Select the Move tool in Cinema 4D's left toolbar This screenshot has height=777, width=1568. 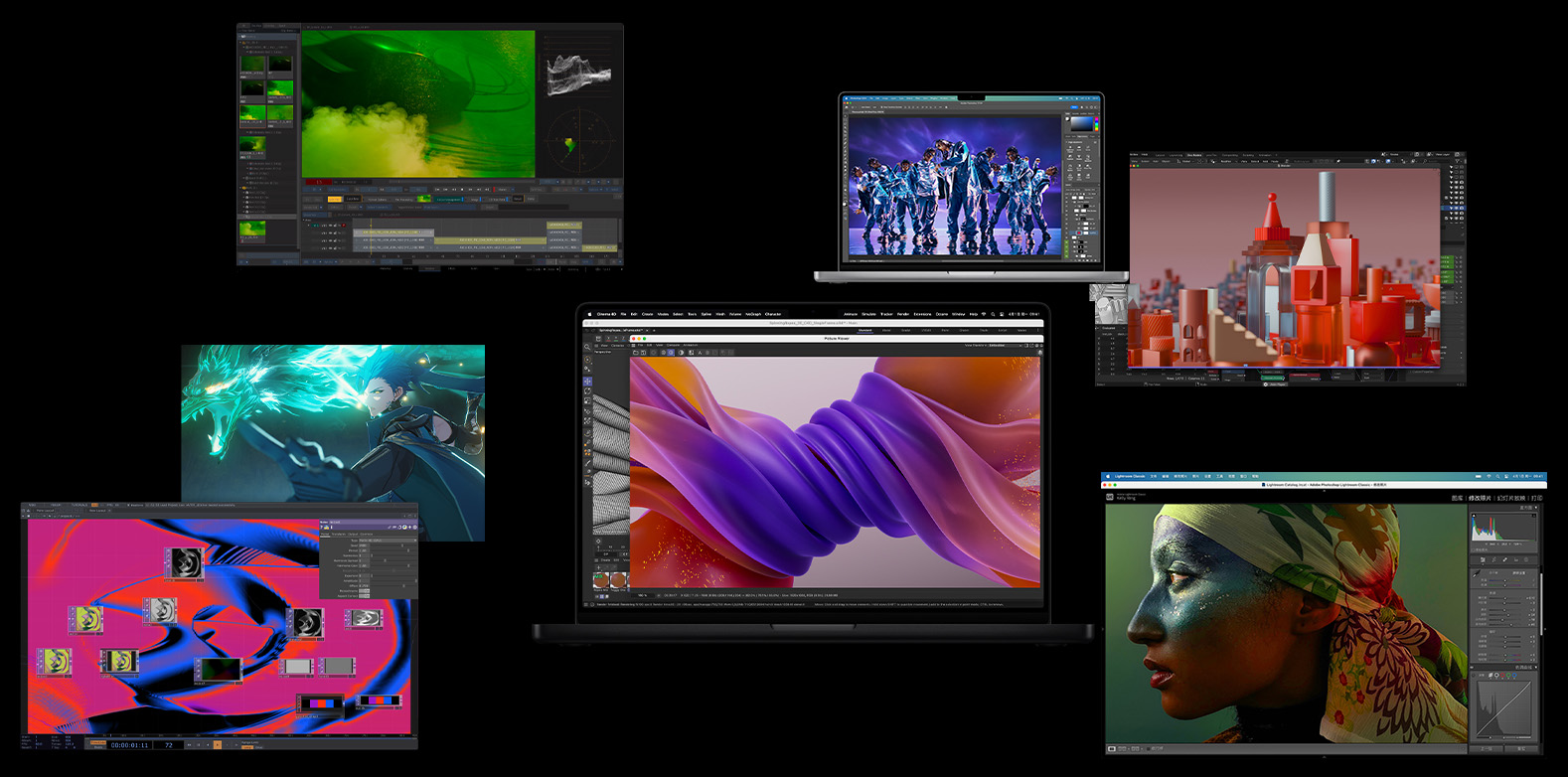click(x=588, y=381)
